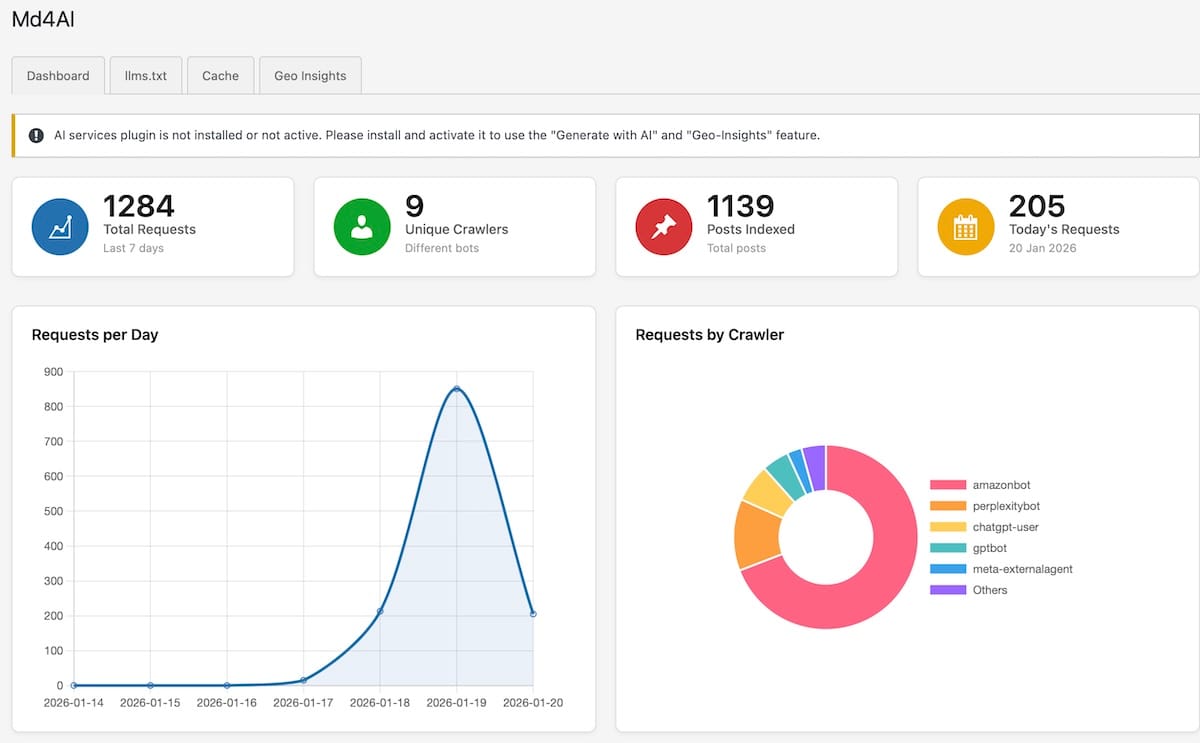Image resolution: width=1200 pixels, height=743 pixels.
Task: Open the Cache tab
Action: point(220,76)
